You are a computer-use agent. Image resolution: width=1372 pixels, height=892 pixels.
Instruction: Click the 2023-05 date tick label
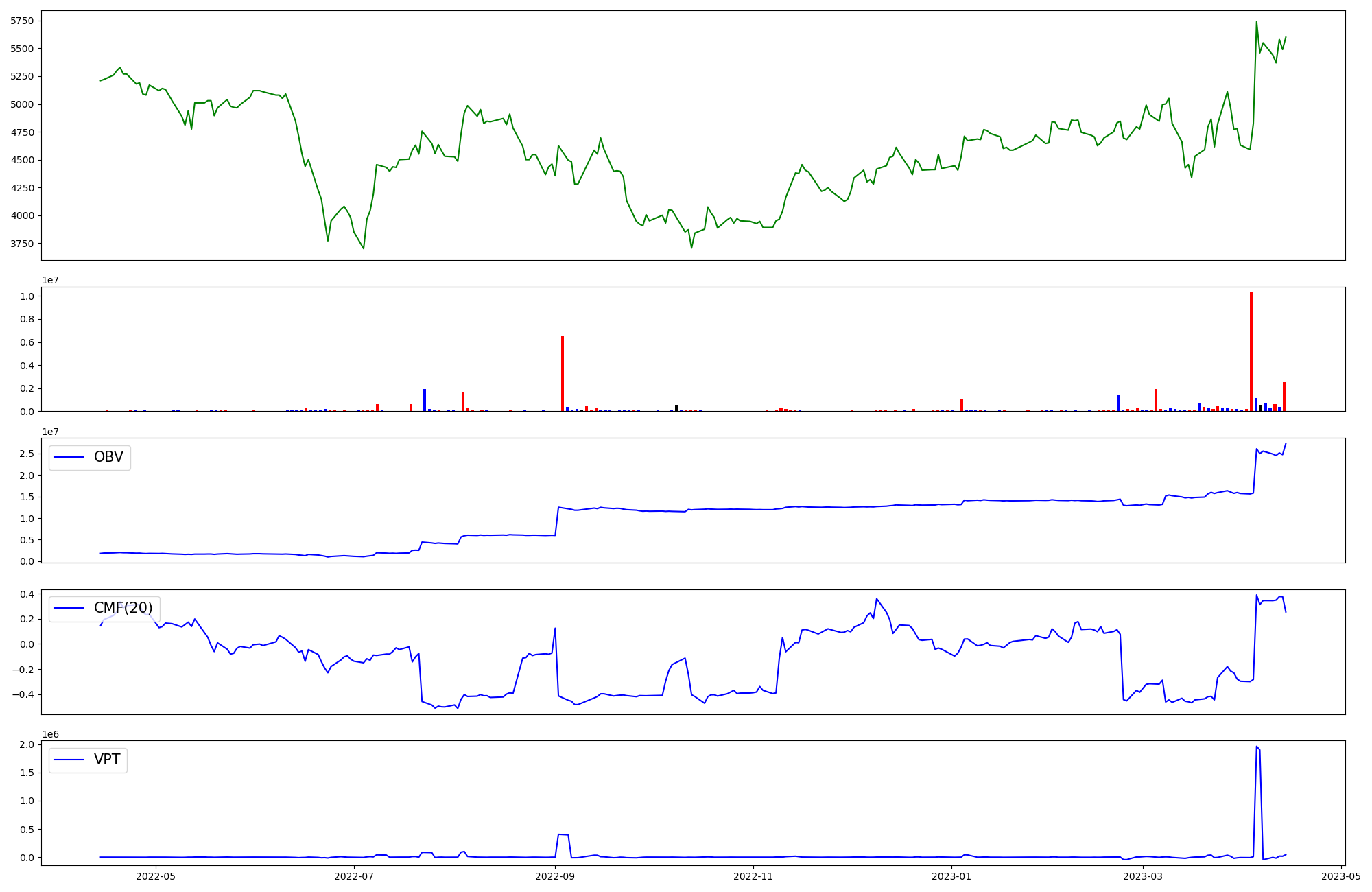coord(1341,876)
